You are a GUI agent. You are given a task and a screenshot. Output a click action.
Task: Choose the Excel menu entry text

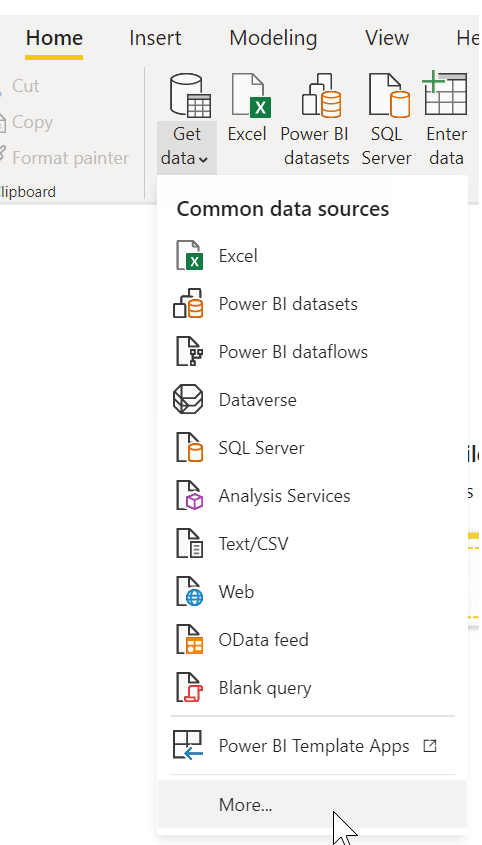click(x=238, y=255)
